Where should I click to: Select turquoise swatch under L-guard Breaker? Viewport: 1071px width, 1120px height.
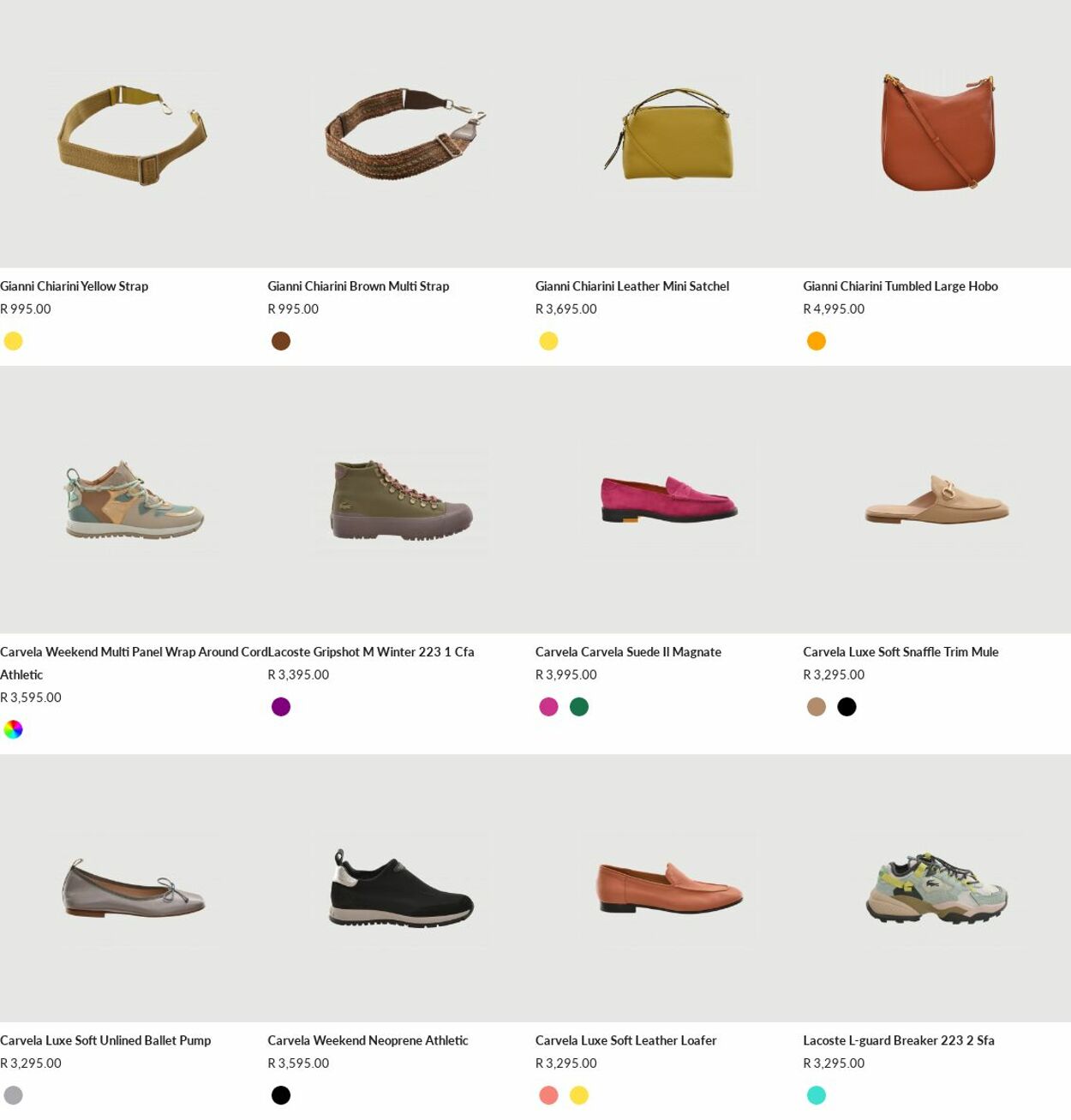[x=817, y=1095]
